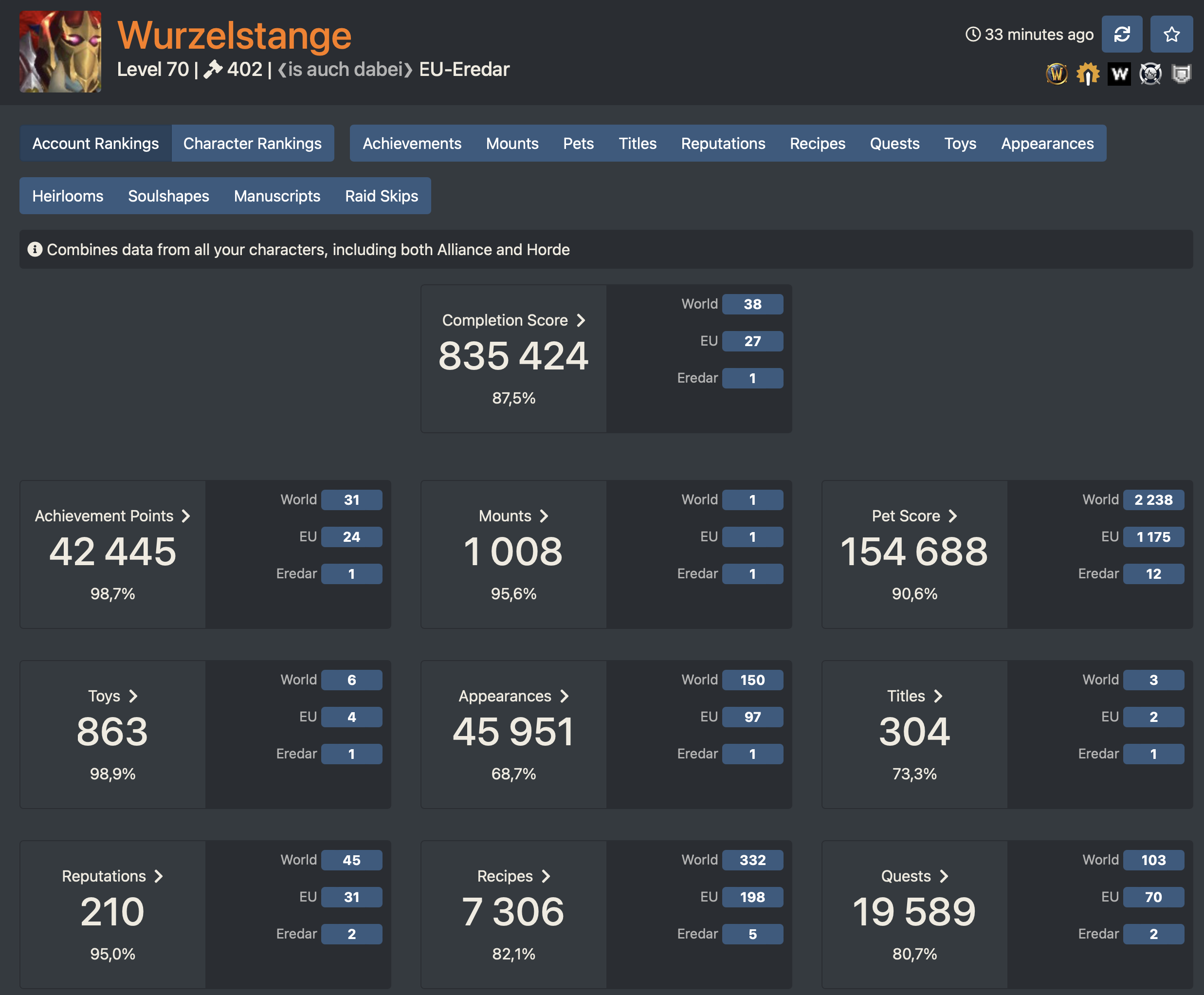This screenshot has width=1204, height=995.
Task: Expand the Completion Score details chevron
Action: coord(581,320)
